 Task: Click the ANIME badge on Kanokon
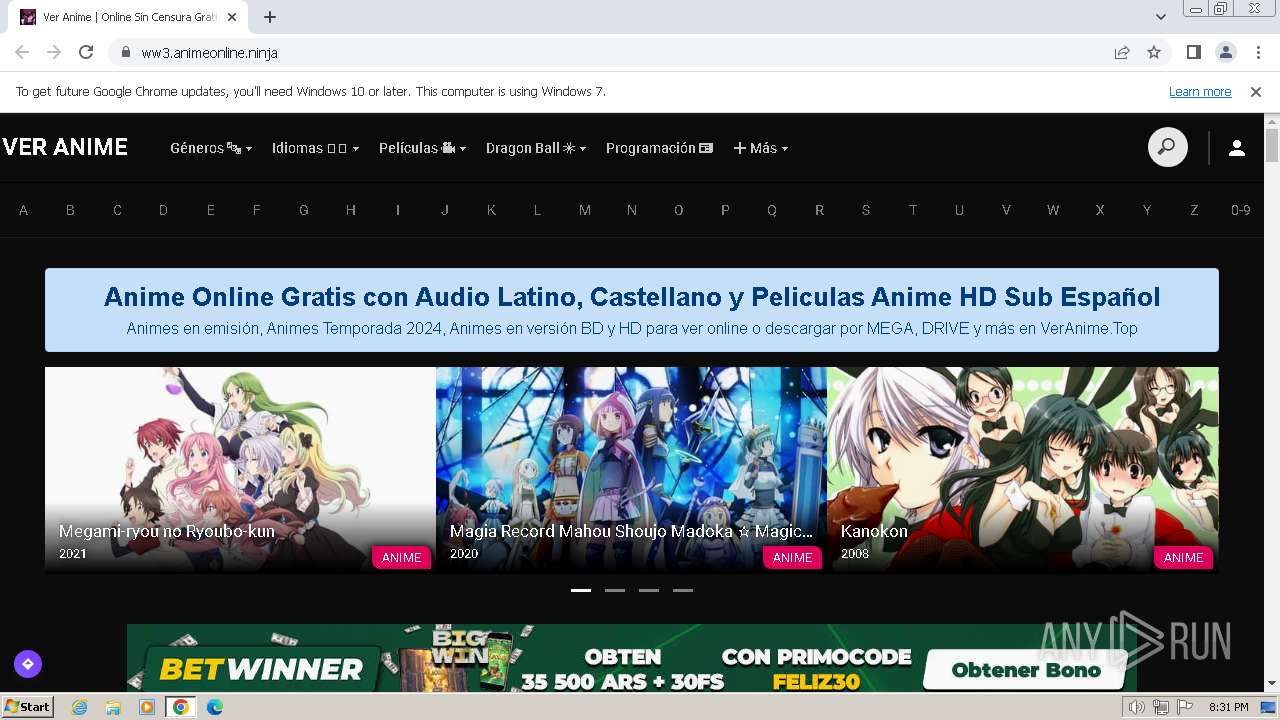pyautogui.click(x=1183, y=557)
